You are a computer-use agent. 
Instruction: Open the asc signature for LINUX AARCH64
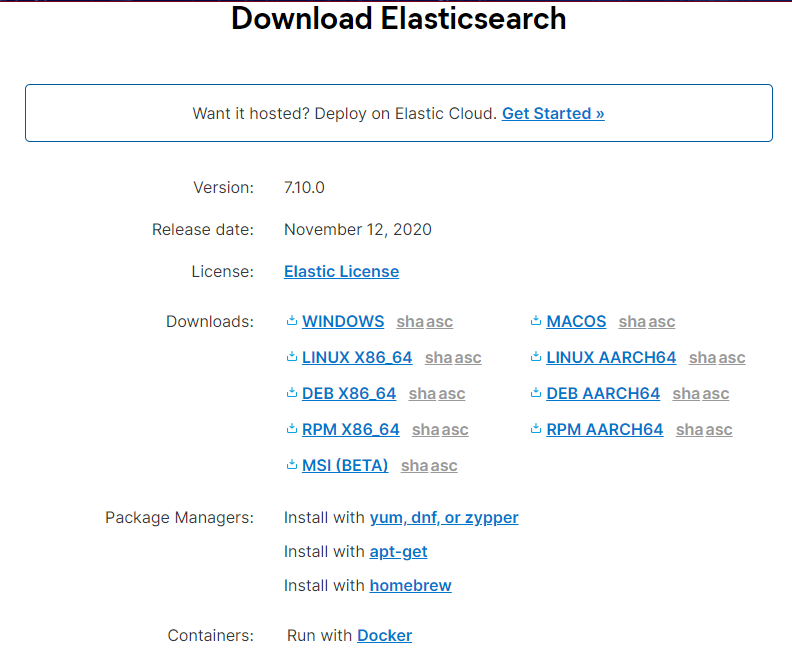732,358
